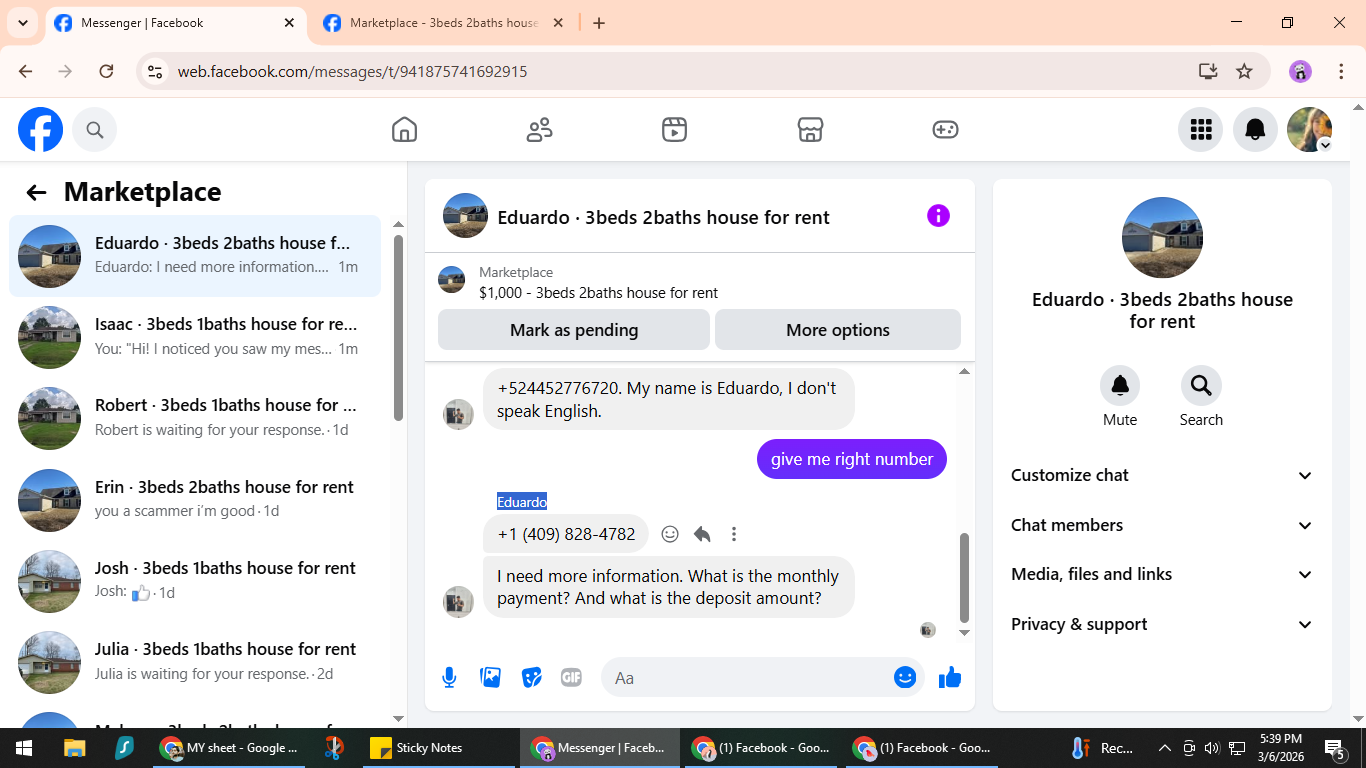
Task: View site information icon in address bar
Action: tap(154, 72)
